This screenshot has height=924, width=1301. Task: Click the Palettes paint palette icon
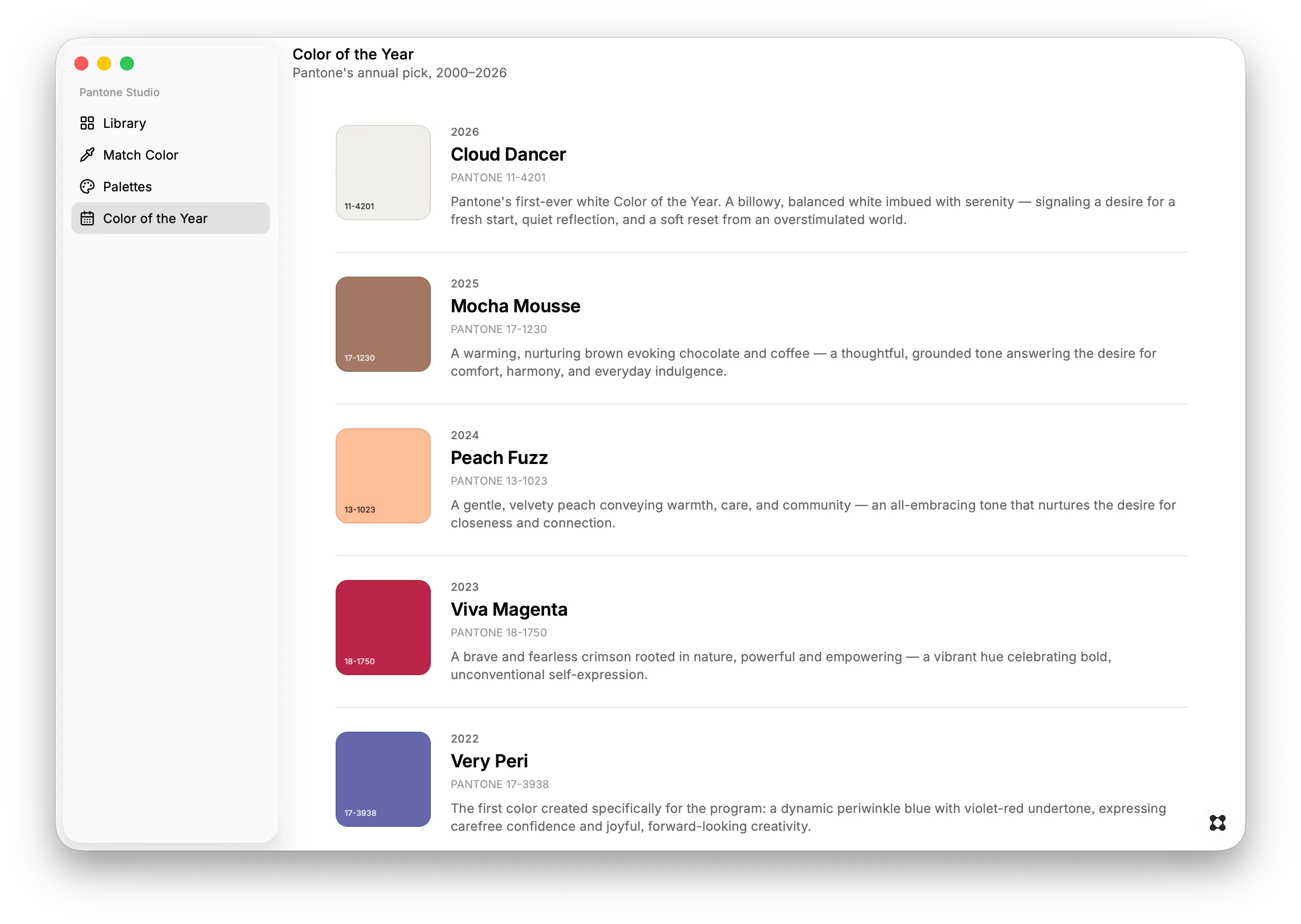click(x=87, y=186)
